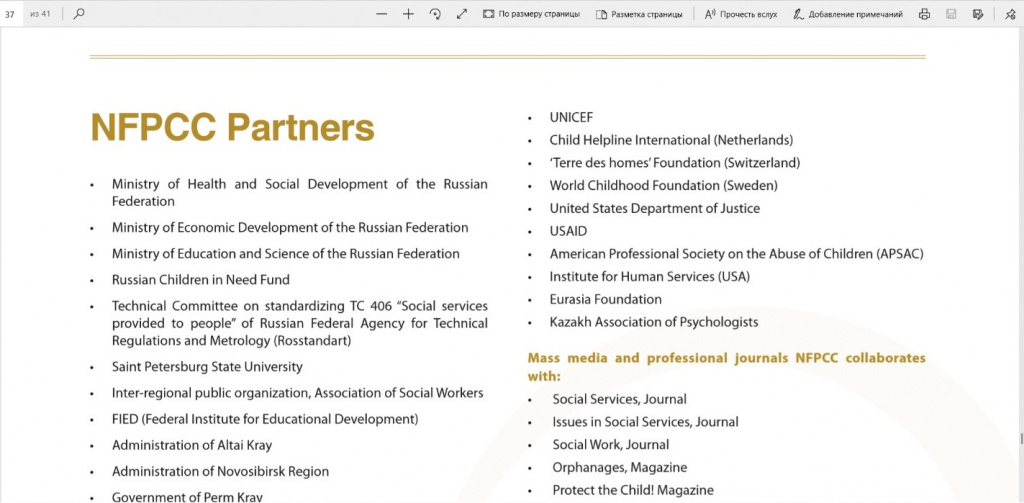
Task: Zoom in with the plus icon
Action: coord(408,14)
